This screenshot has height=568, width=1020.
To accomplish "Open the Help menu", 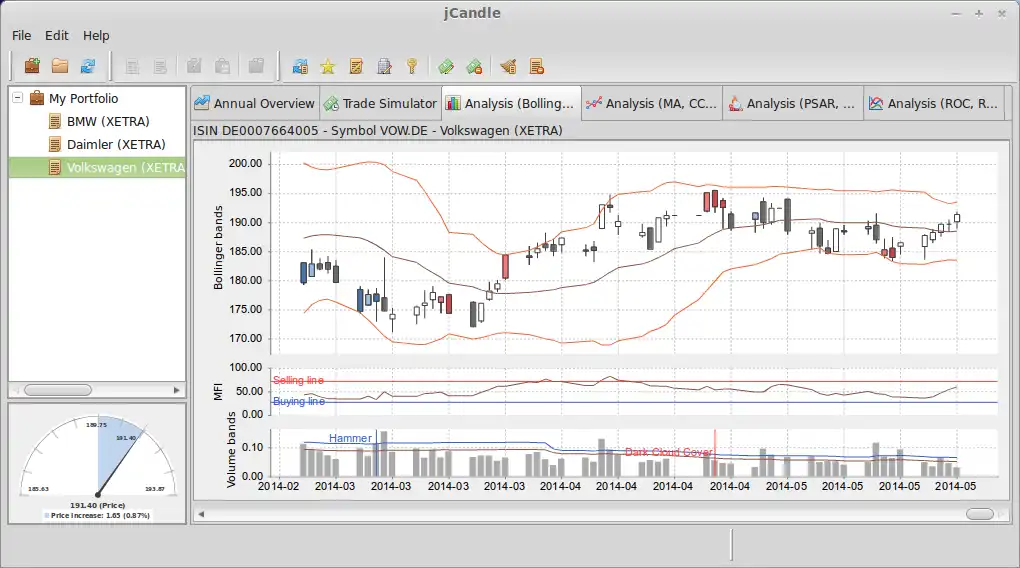I will click(96, 36).
